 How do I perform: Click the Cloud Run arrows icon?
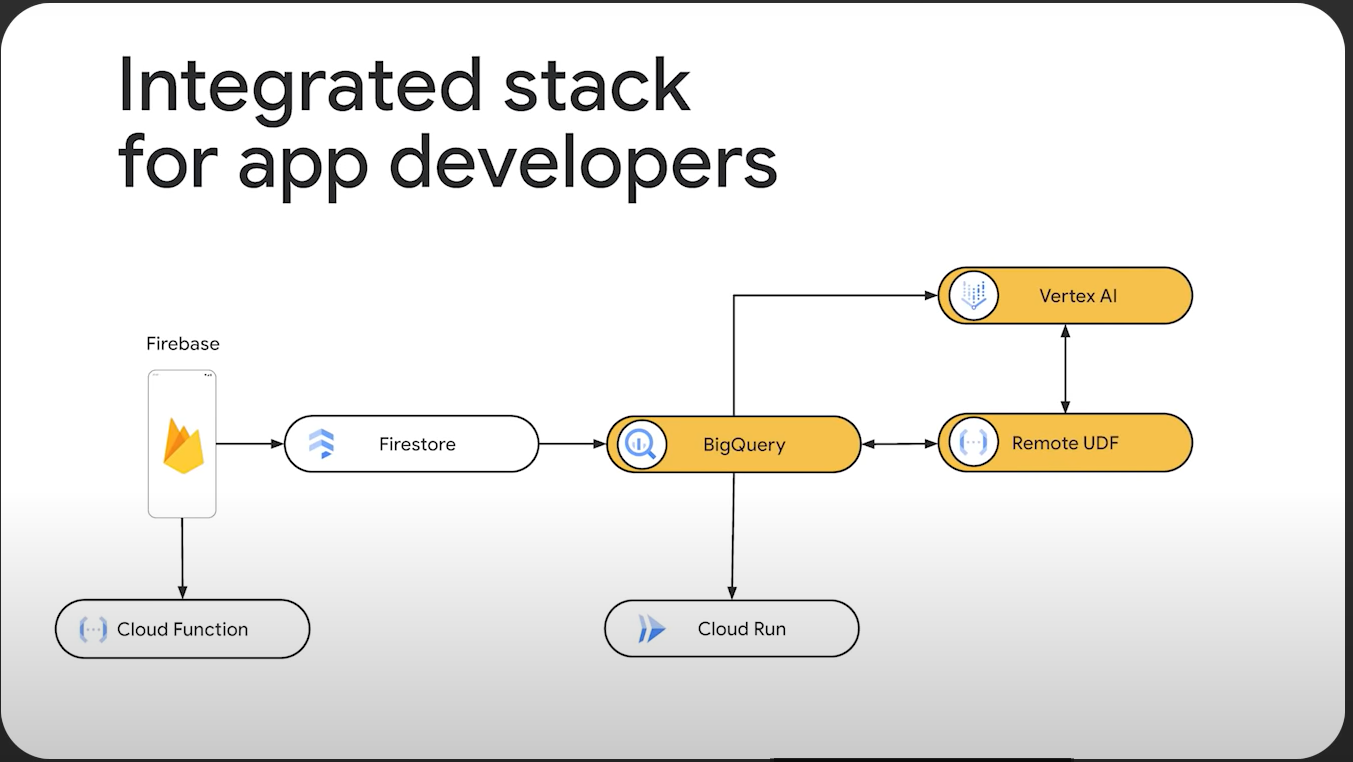pyautogui.click(x=651, y=629)
